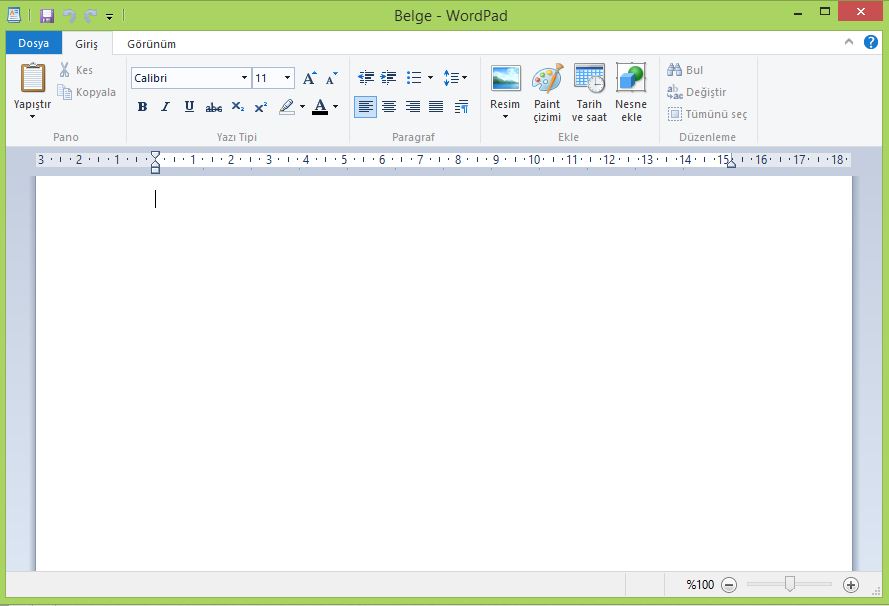Click the left indent box marker on ruler
The height and width of the screenshot is (606, 889).
click(155, 170)
